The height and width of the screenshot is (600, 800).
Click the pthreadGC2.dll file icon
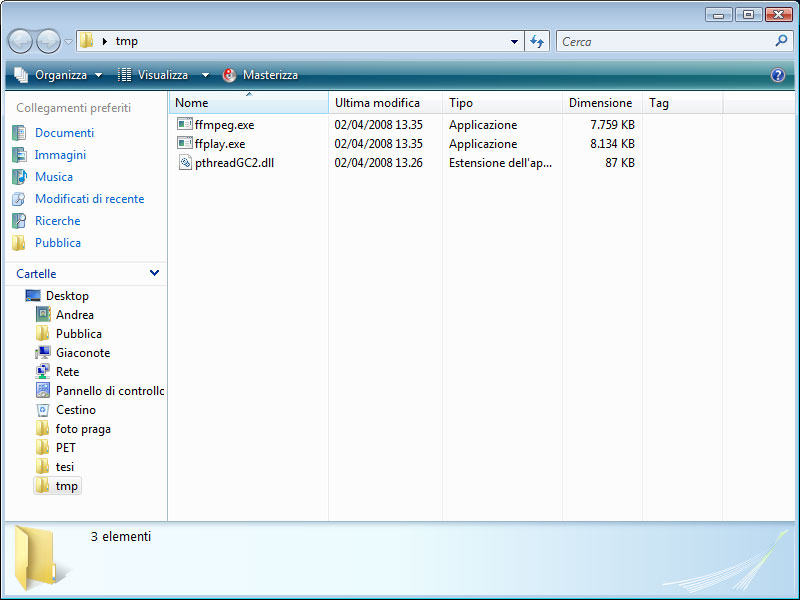point(185,162)
